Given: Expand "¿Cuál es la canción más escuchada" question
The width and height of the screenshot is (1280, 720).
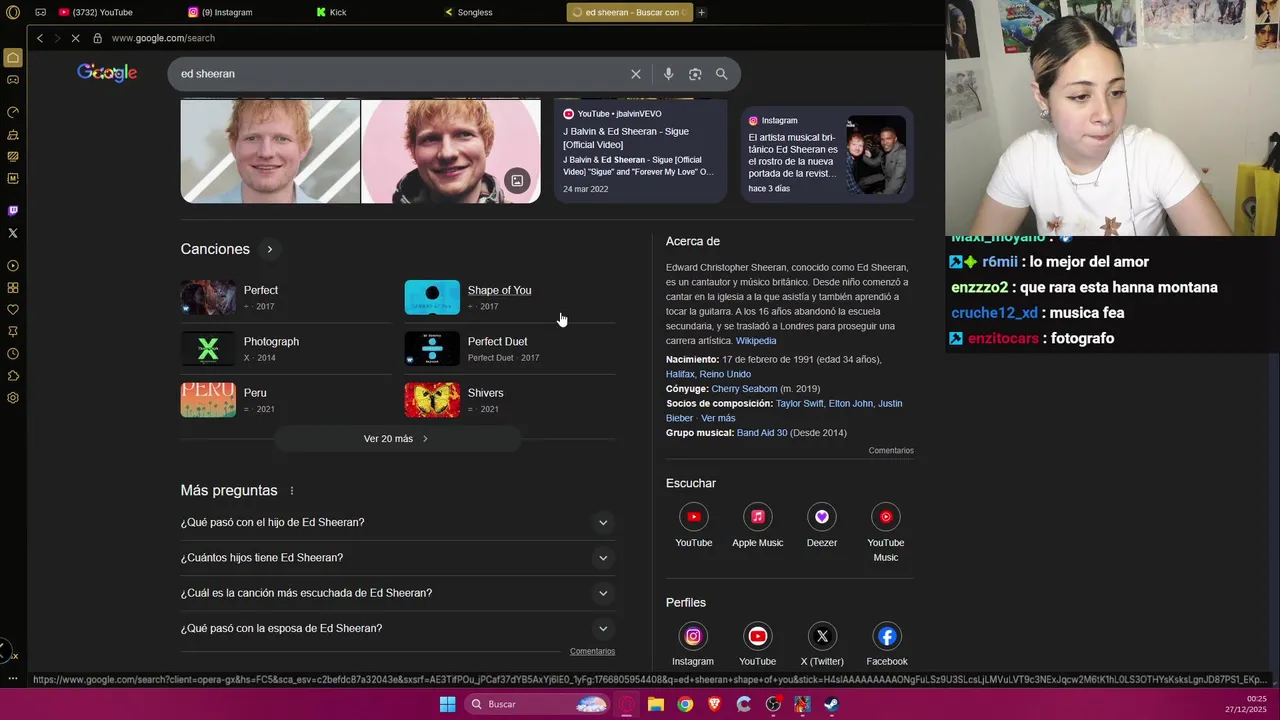Looking at the screenshot, I should pos(397,593).
